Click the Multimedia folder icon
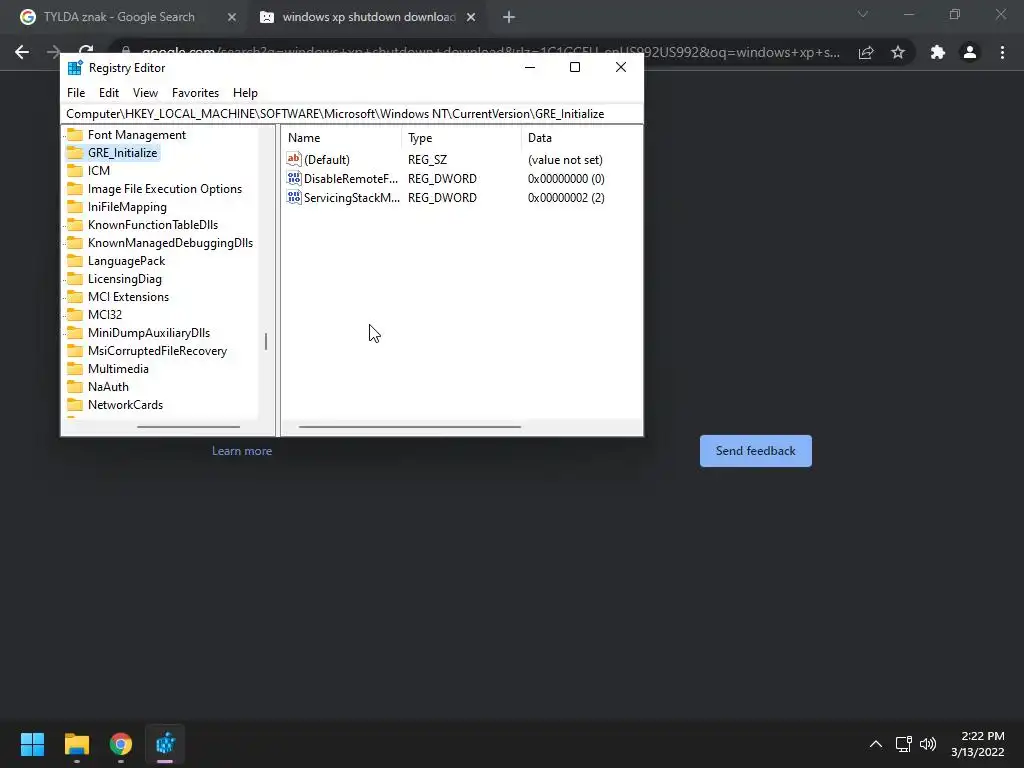This screenshot has width=1024, height=768. click(x=75, y=368)
